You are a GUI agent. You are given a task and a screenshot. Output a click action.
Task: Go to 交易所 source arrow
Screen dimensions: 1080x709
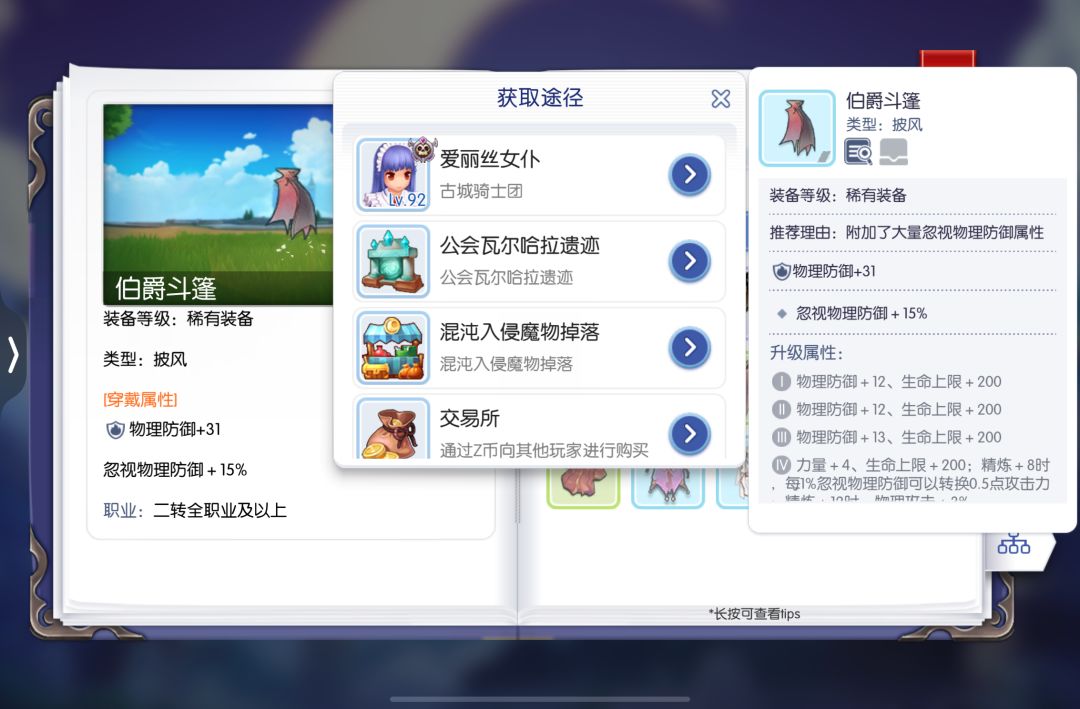[689, 433]
